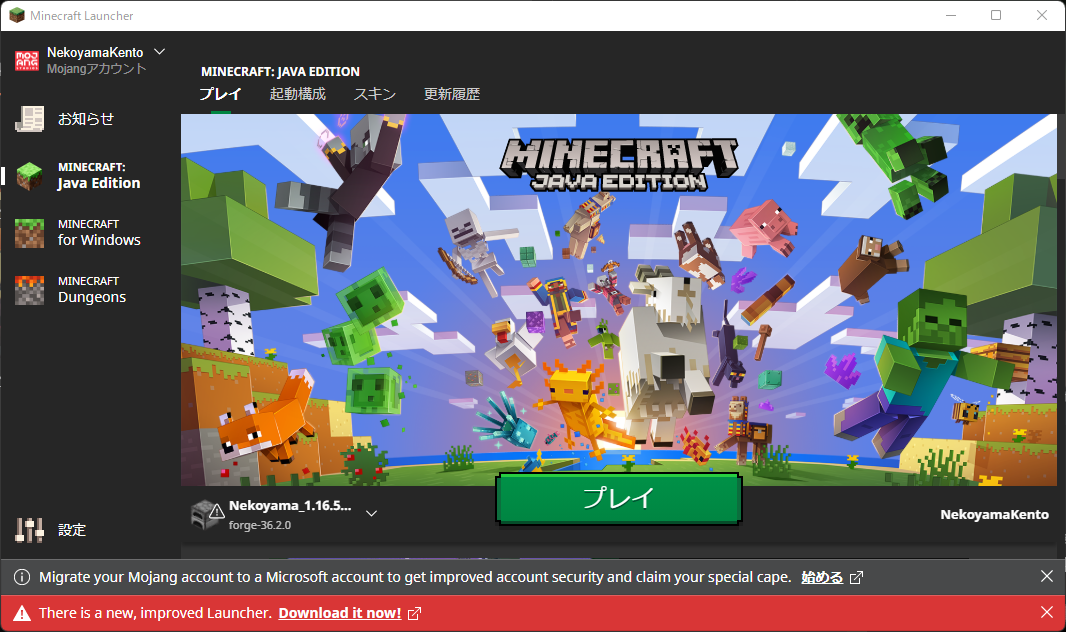Select the Minecraft for Windows dirt block icon

29,233
